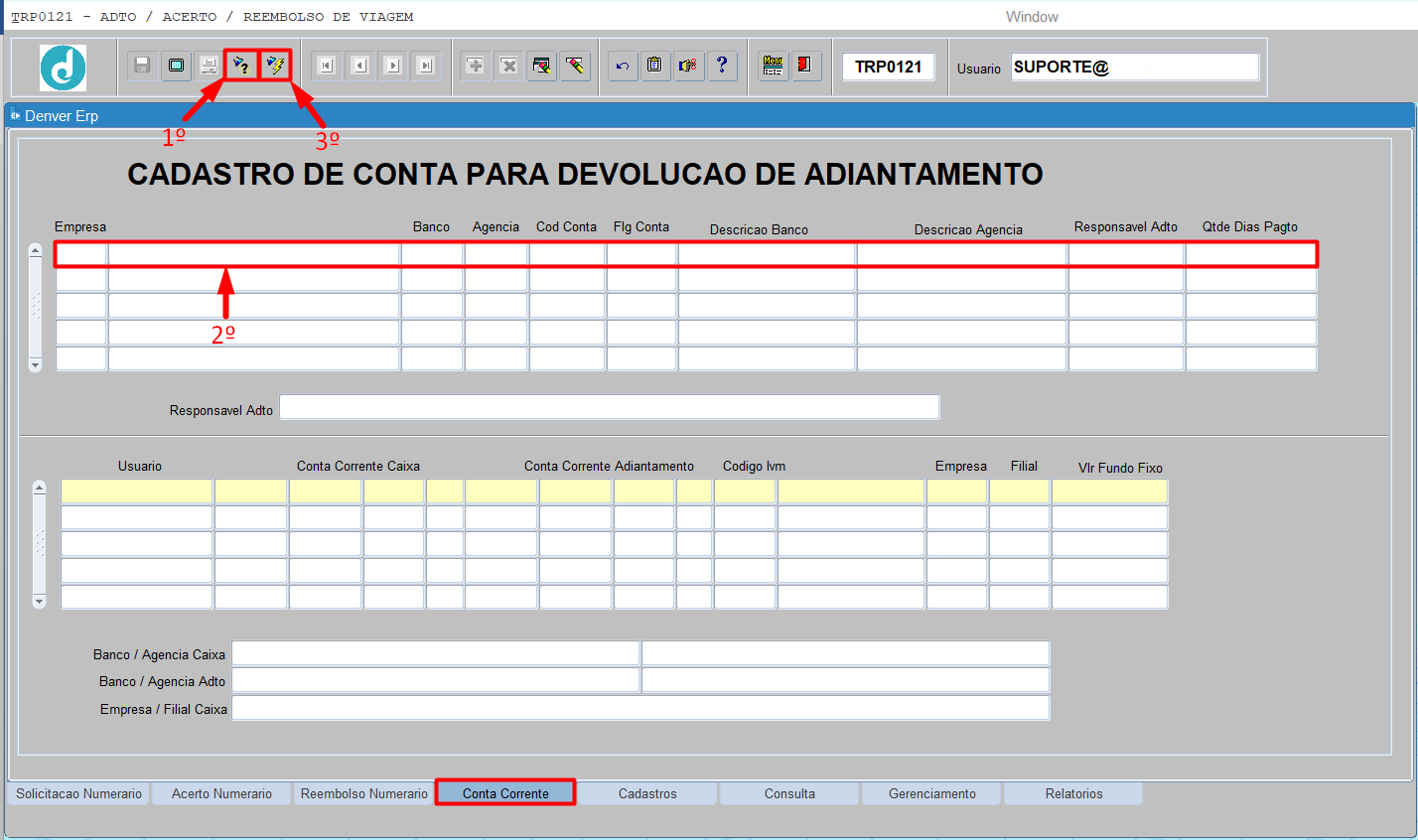Screen dimensions: 1418x840
Task: Click the Delete record X icon
Action: coord(508,66)
